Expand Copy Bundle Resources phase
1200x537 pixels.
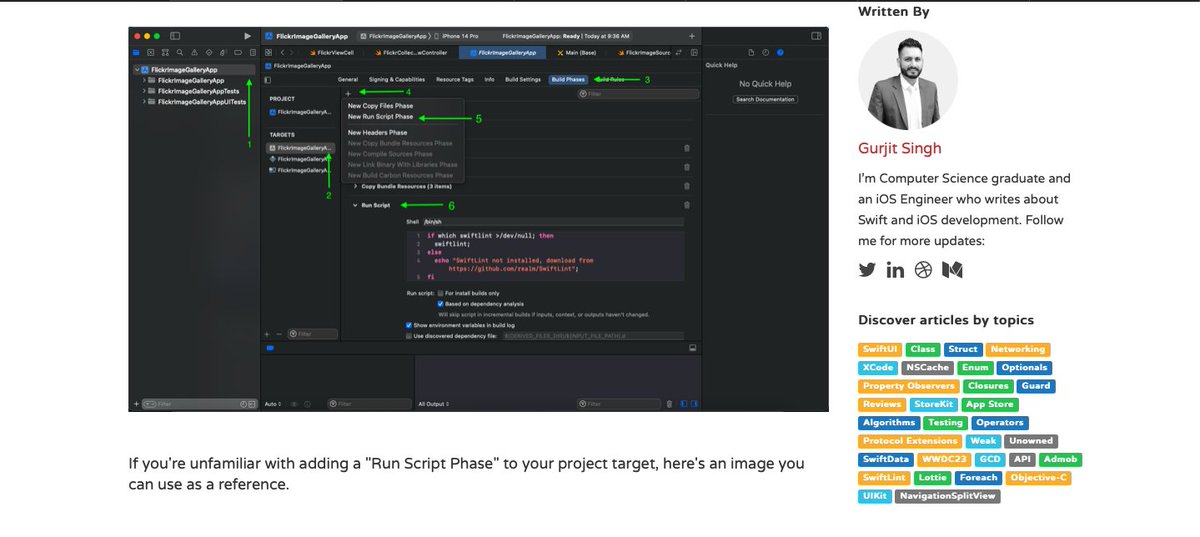(355, 186)
